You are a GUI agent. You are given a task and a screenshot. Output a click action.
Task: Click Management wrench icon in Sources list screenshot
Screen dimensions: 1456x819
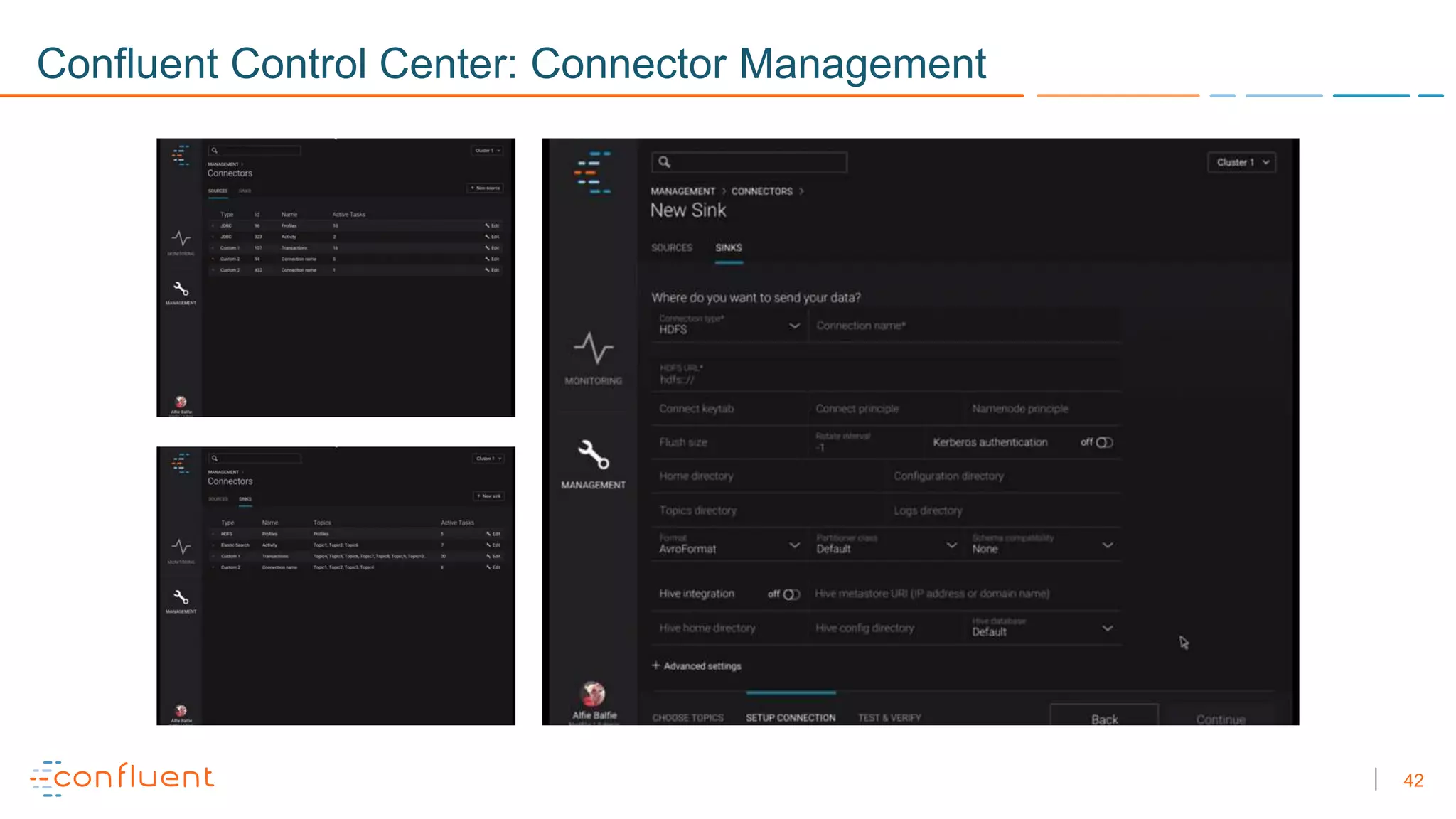181,289
